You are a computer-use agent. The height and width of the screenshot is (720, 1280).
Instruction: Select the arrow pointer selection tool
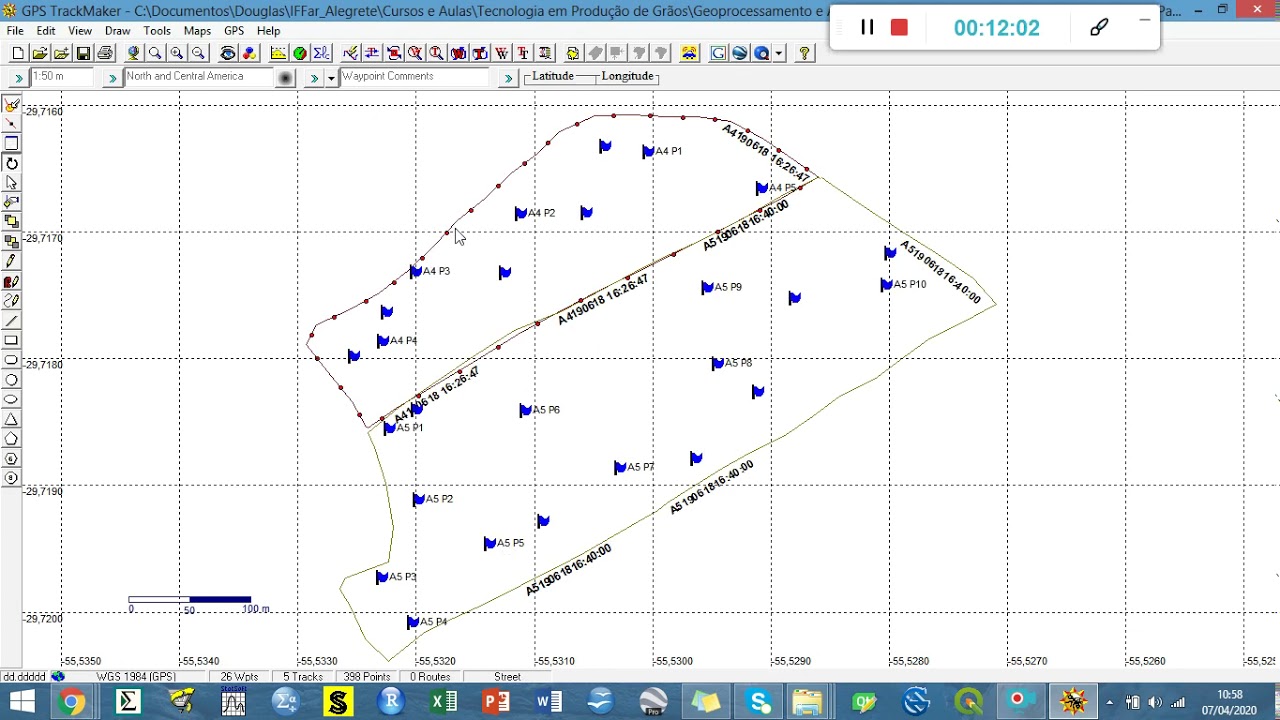pos(12,183)
